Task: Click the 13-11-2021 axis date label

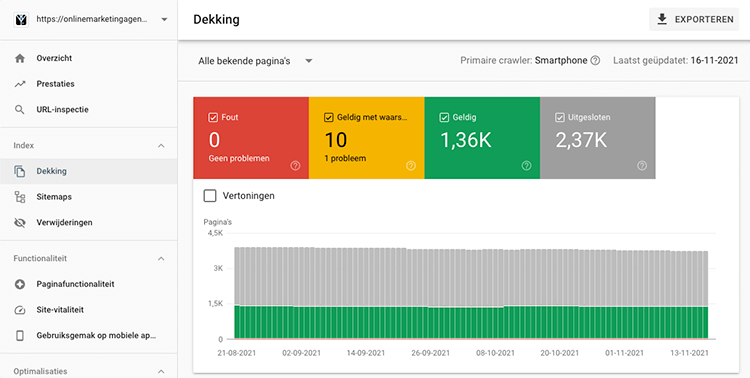Action: (x=689, y=353)
